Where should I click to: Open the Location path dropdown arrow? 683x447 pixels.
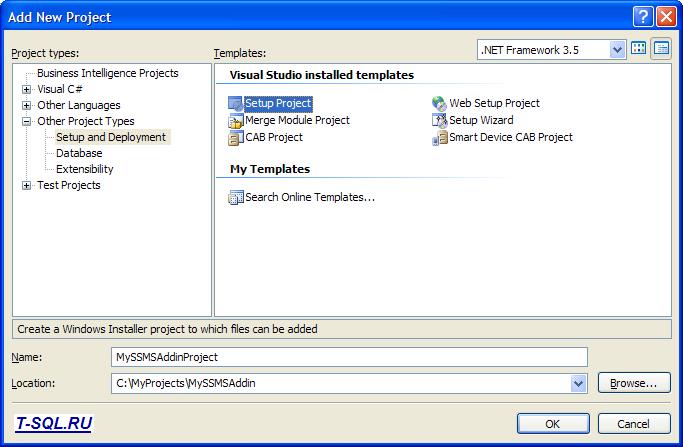pos(578,383)
